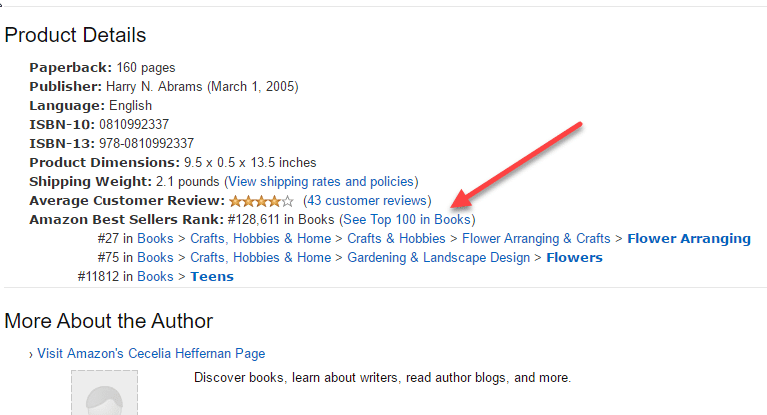The height and width of the screenshot is (415, 767).
Task: Select Books link in the #11812 rank row
Action: [x=155, y=277]
